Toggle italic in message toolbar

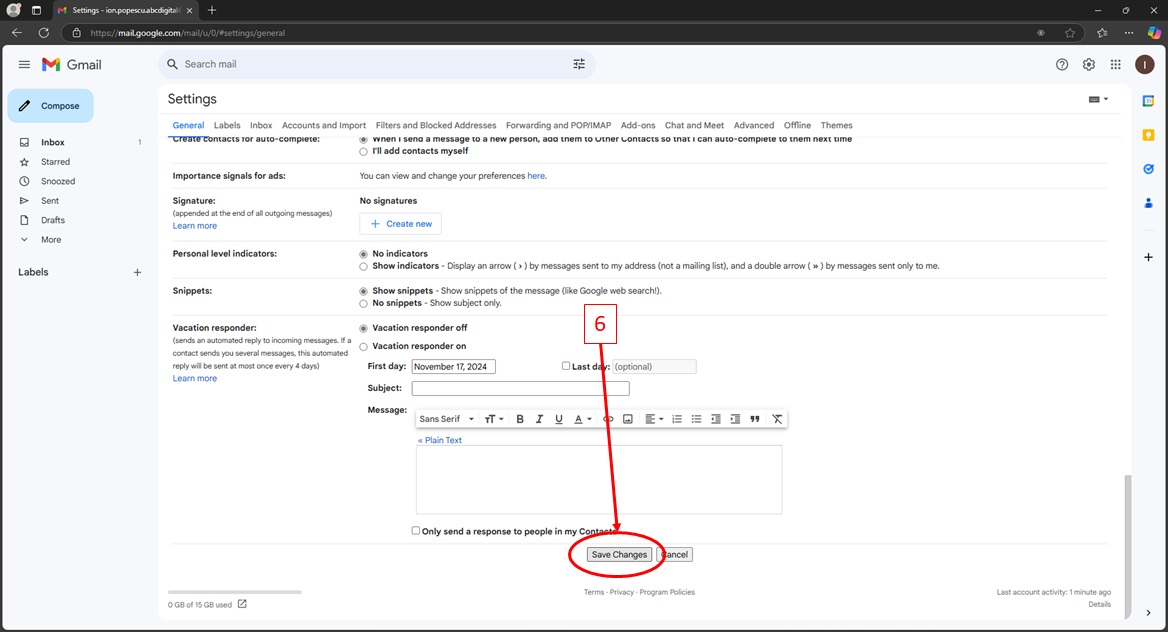pos(539,419)
